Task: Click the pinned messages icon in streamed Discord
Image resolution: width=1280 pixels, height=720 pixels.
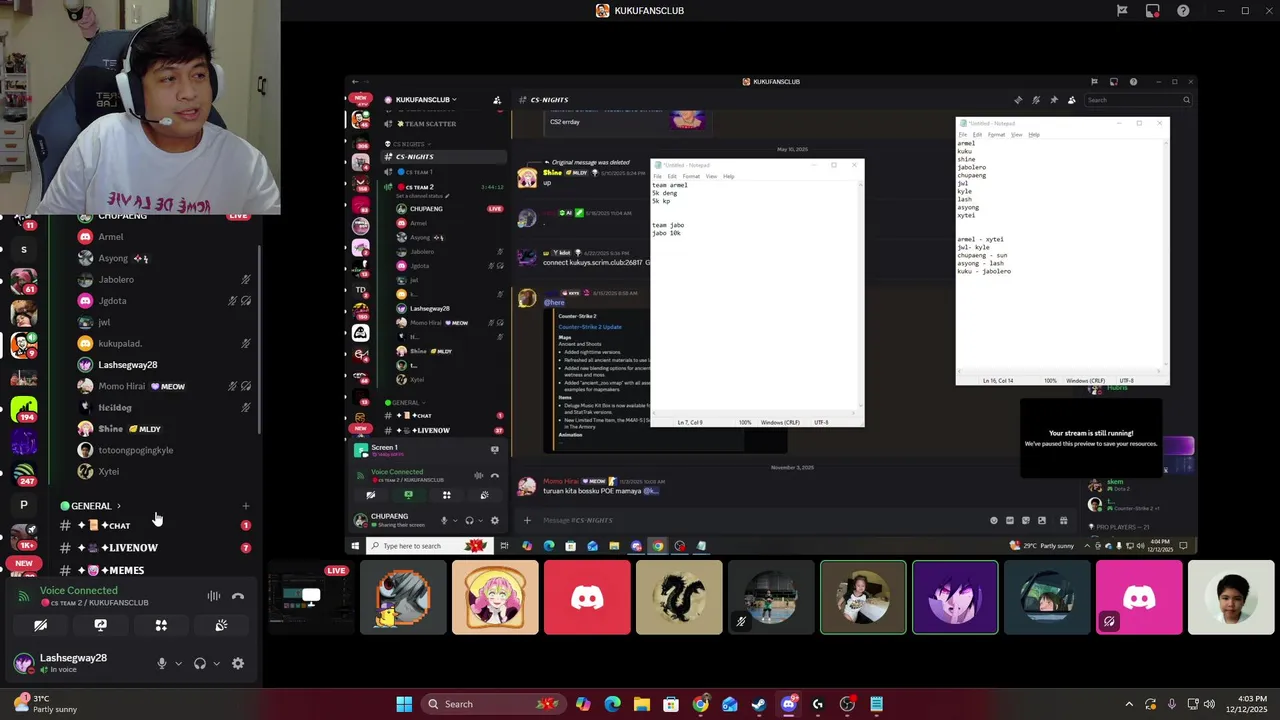Action: click(1054, 100)
